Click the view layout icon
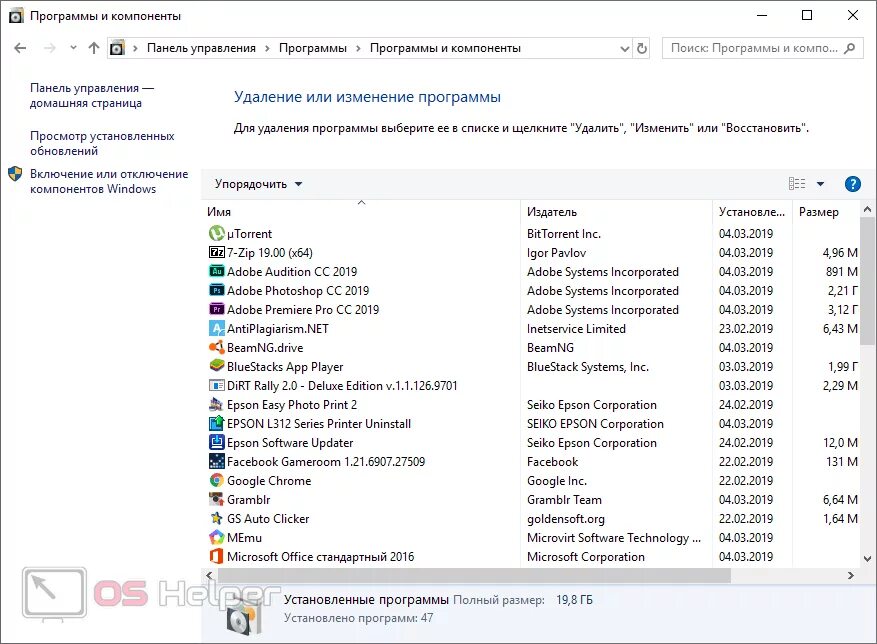 point(797,184)
